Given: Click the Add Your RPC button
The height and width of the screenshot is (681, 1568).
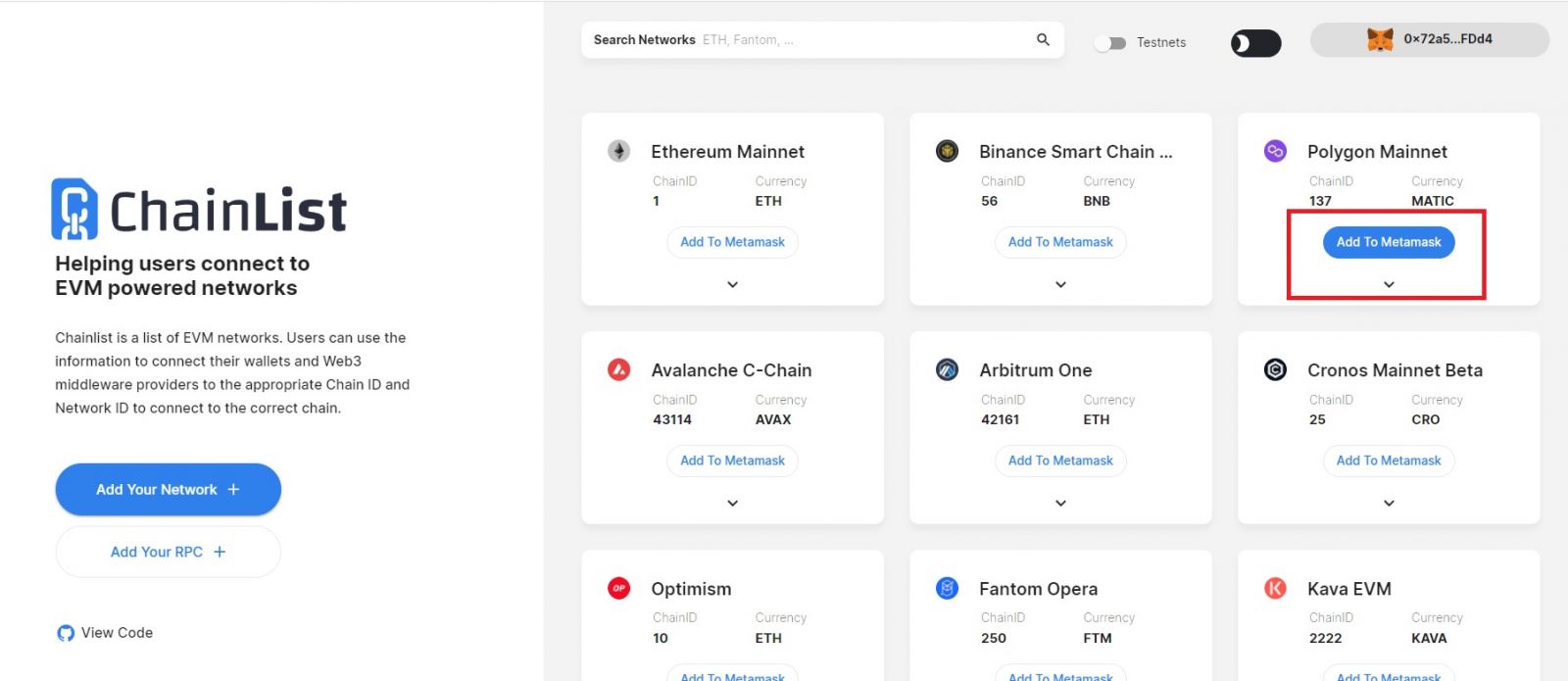Looking at the screenshot, I should 168,552.
